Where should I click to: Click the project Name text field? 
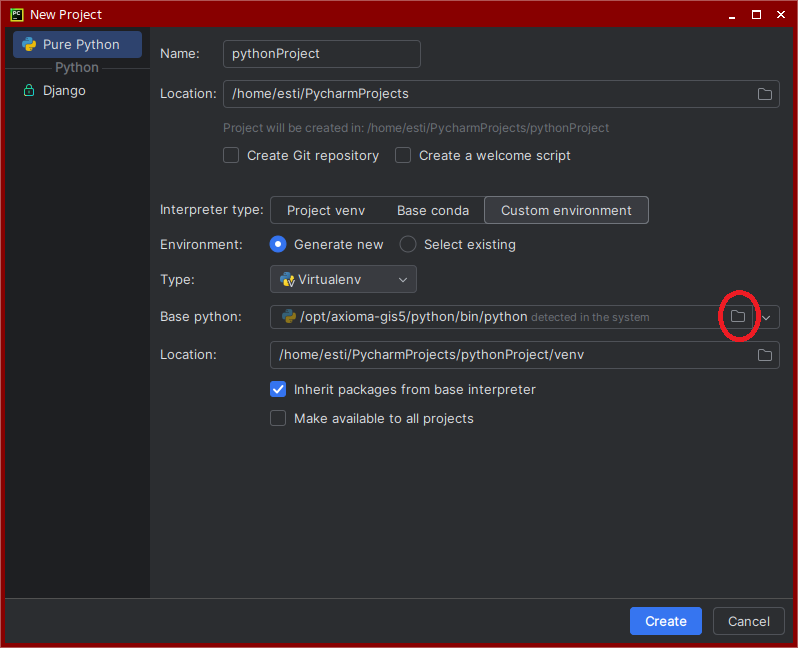coord(321,54)
